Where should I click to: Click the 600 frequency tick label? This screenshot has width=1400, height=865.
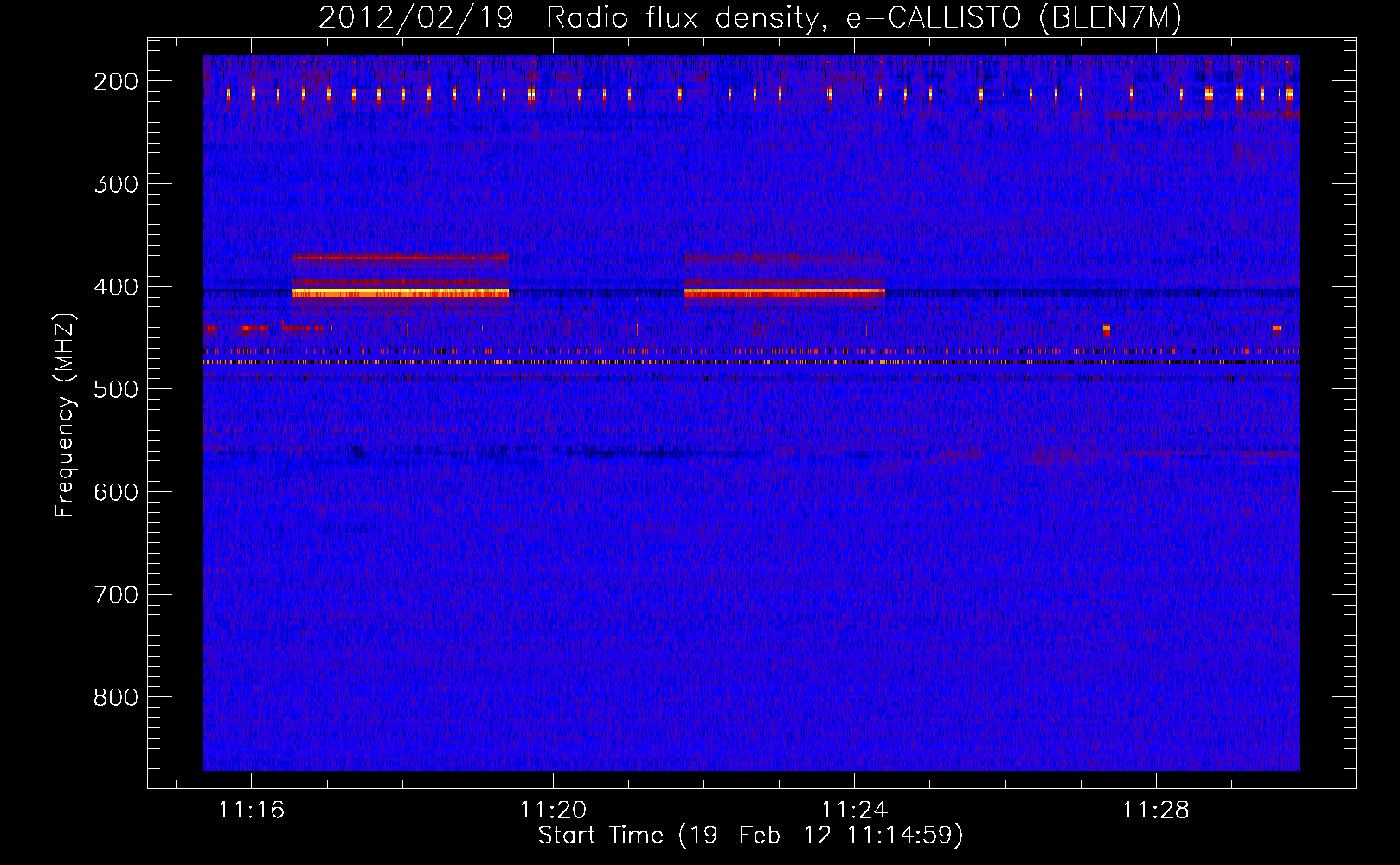coord(116,492)
